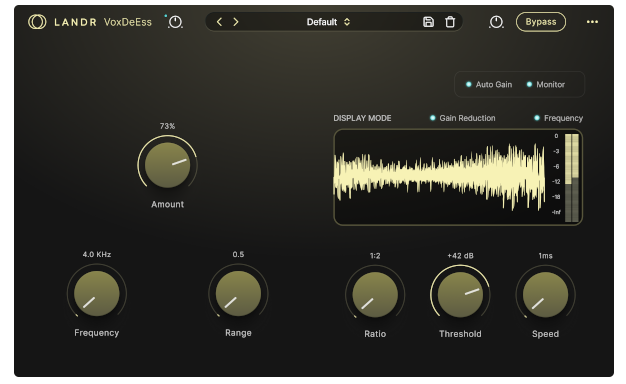Image resolution: width=626 pixels, height=384 pixels.
Task: Click the 1ms speed value
Action: pyautogui.click(x=545, y=256)
